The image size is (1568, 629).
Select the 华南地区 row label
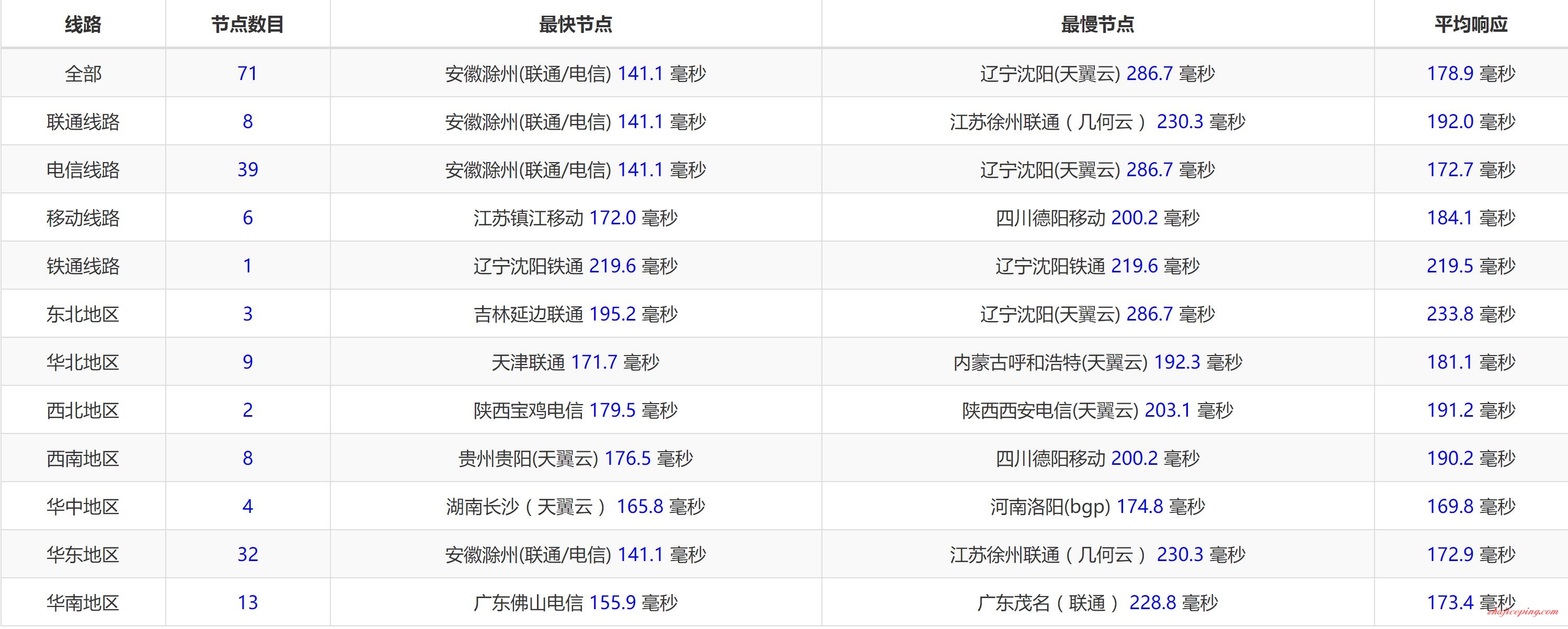tap(83, 603)
